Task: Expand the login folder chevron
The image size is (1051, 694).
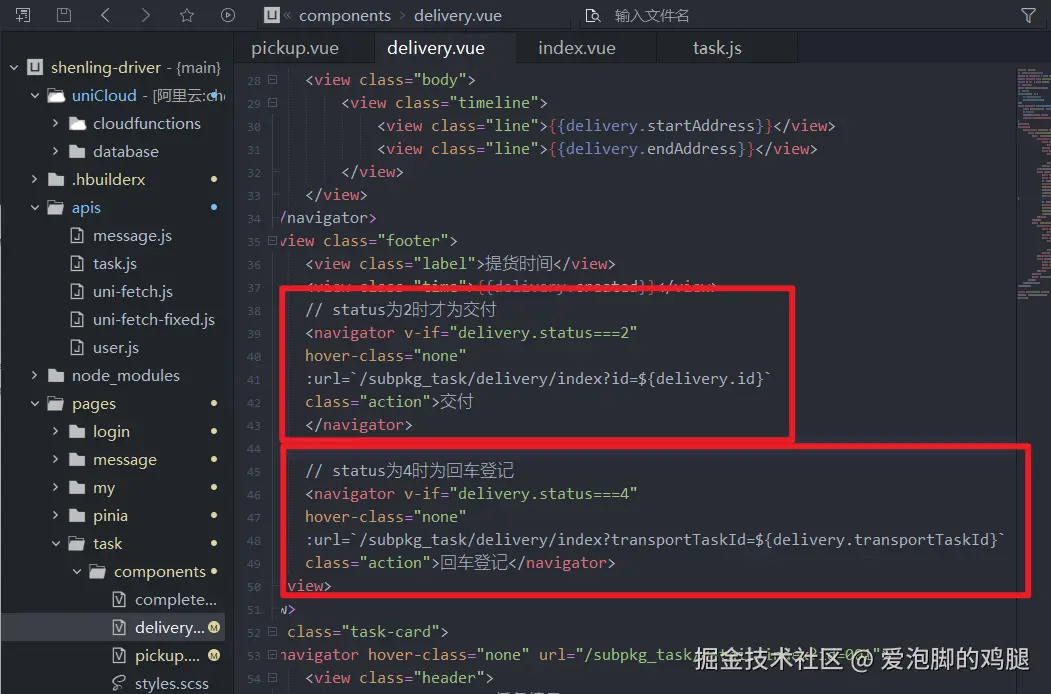Action: coord(56,432)
